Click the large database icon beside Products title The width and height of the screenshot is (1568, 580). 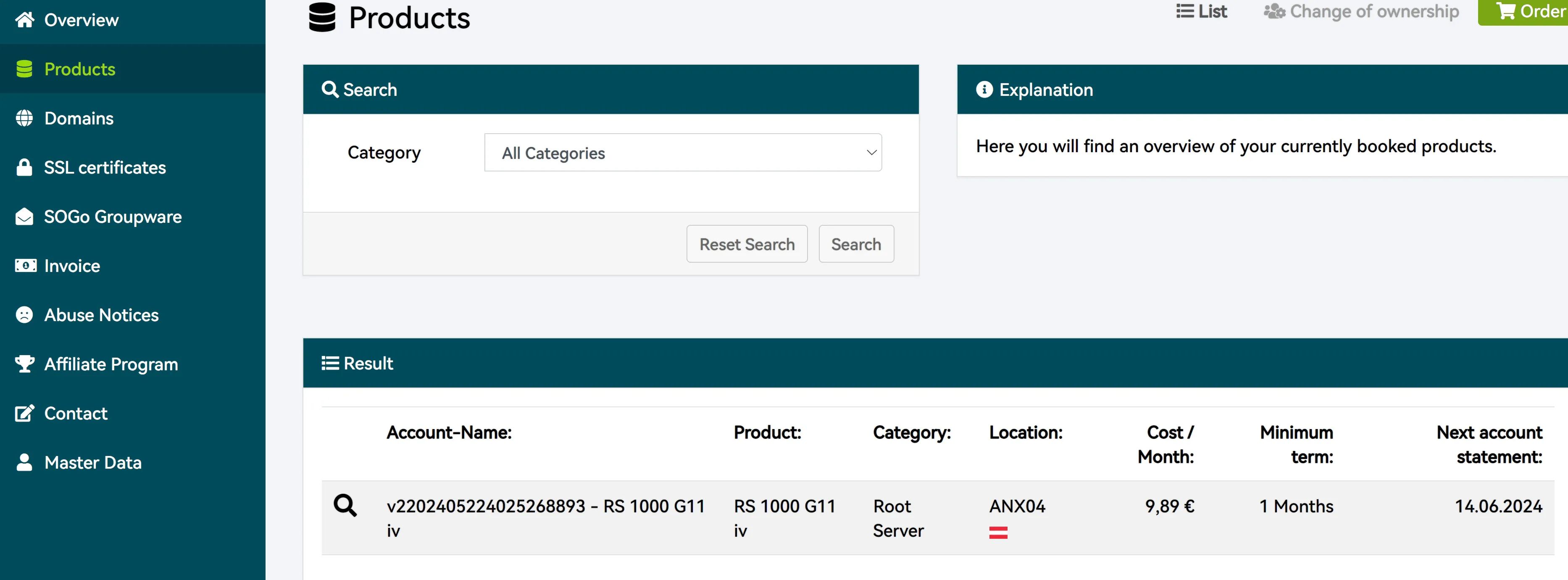[x=322, y=17]
